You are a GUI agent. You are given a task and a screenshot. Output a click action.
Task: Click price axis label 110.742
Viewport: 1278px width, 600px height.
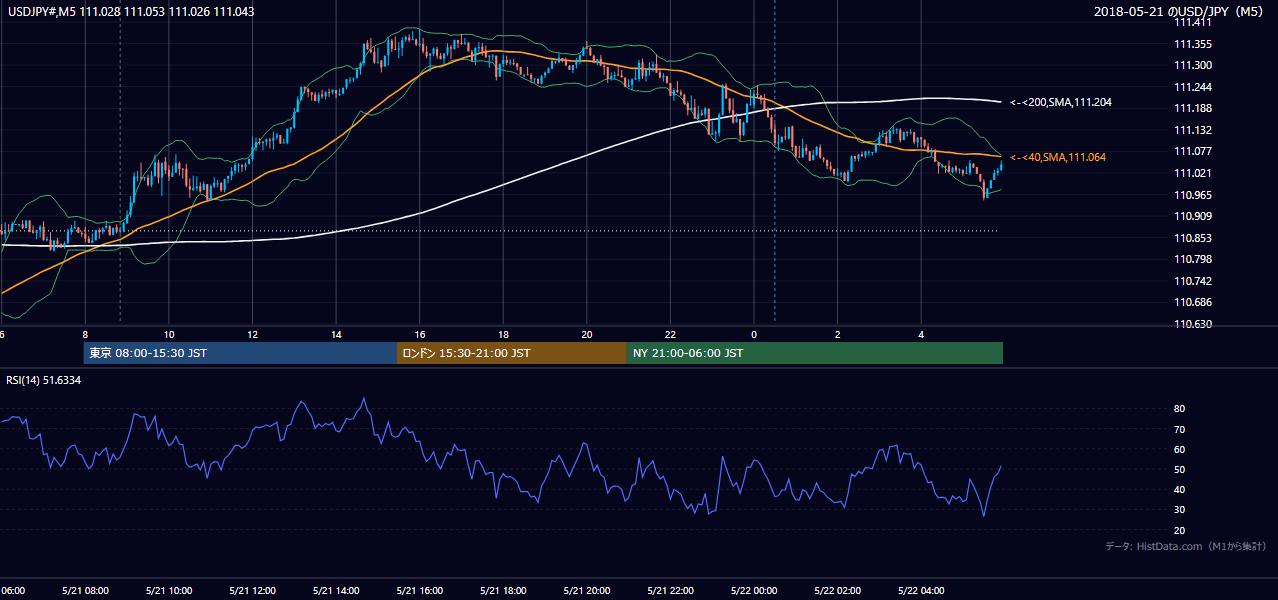click(x=1193, y=281)
